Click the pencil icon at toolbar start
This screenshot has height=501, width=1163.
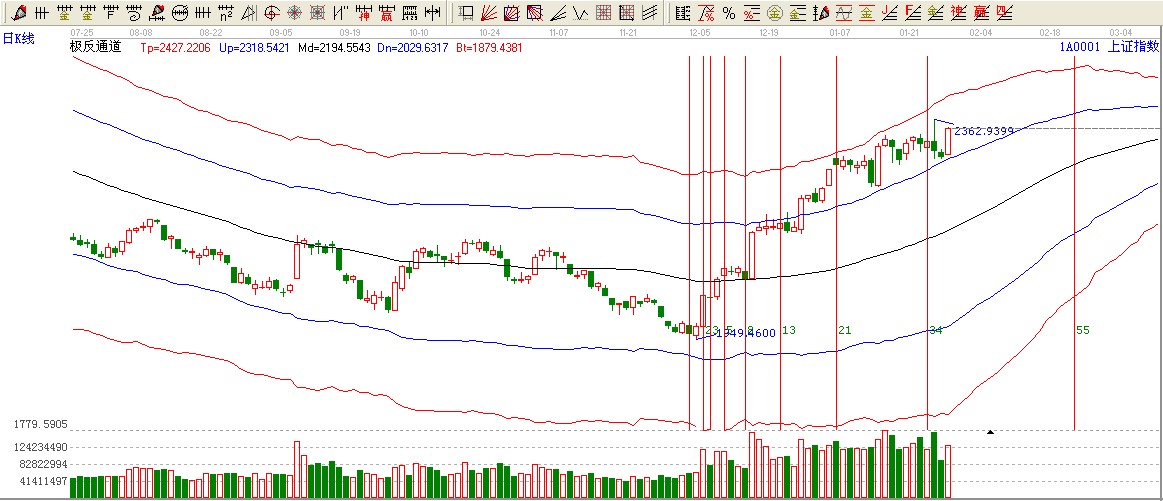[x=19, y=13]
